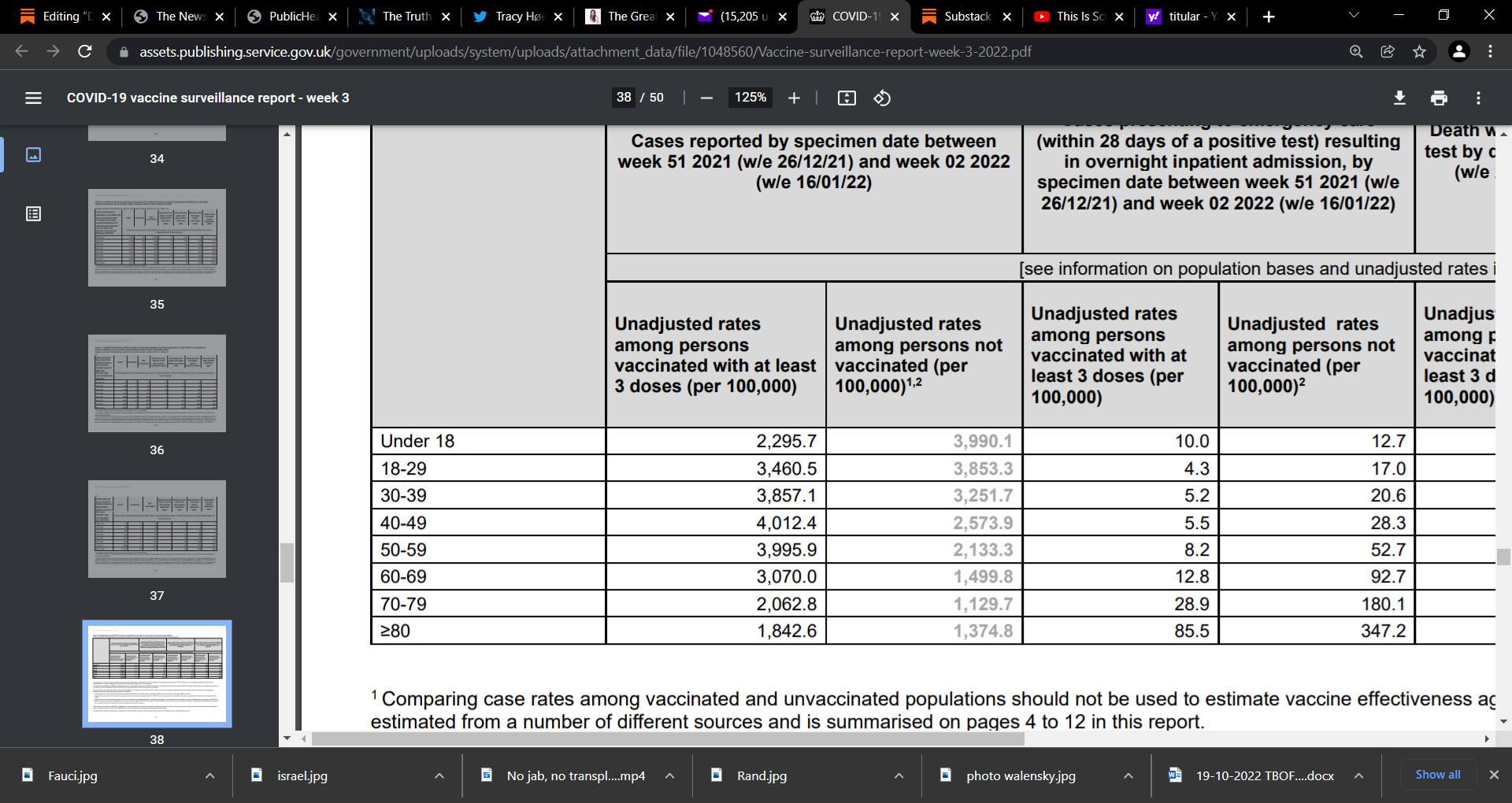Click the address bar URL

point(585,52)
